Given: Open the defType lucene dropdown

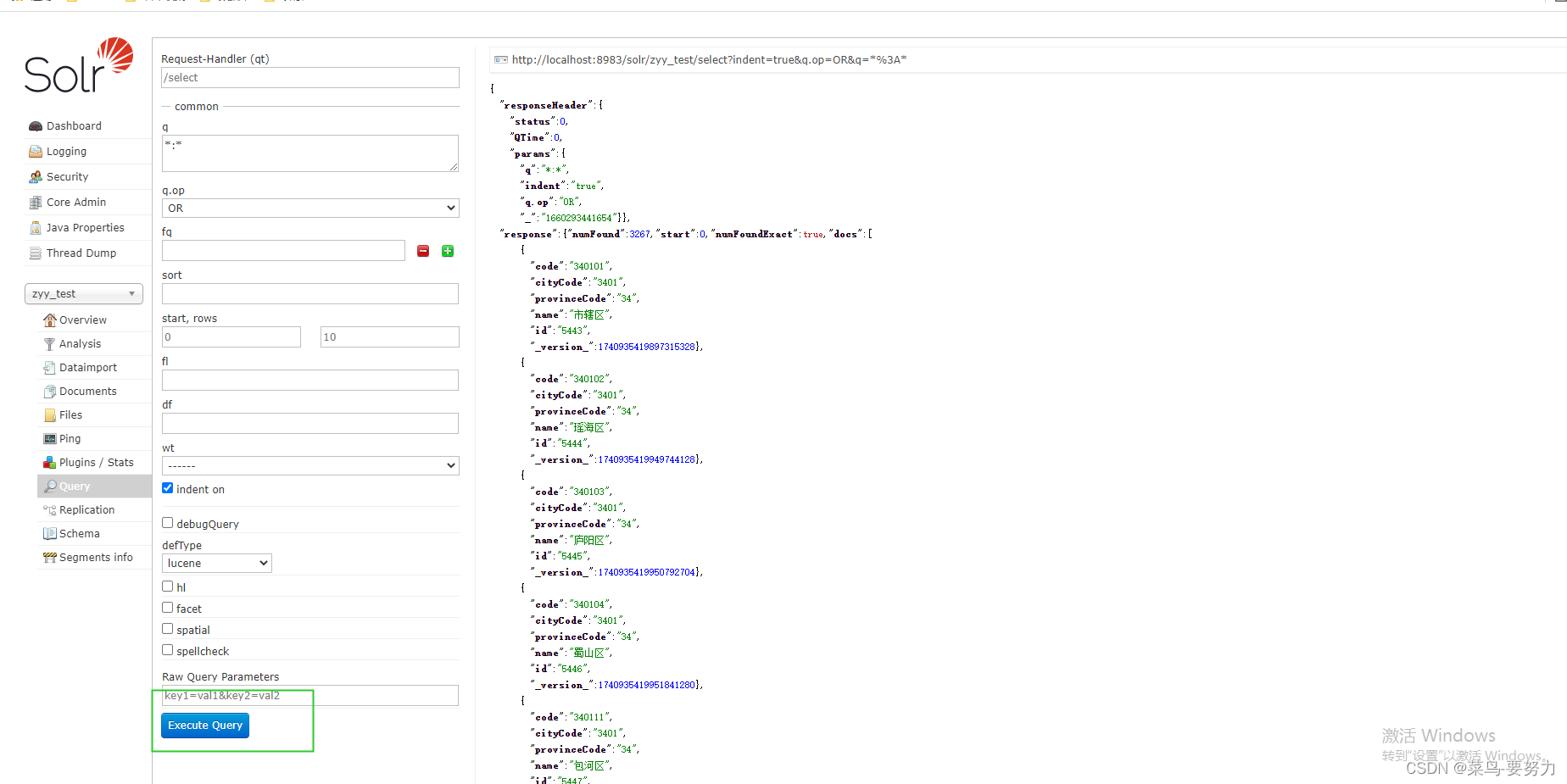Looking at the screenshot, I should coord(217,563).
